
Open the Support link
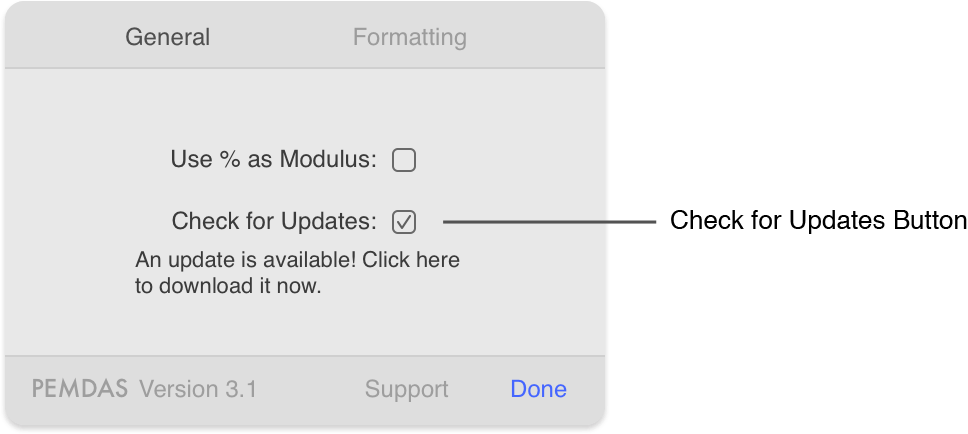(x=406, y=390)
